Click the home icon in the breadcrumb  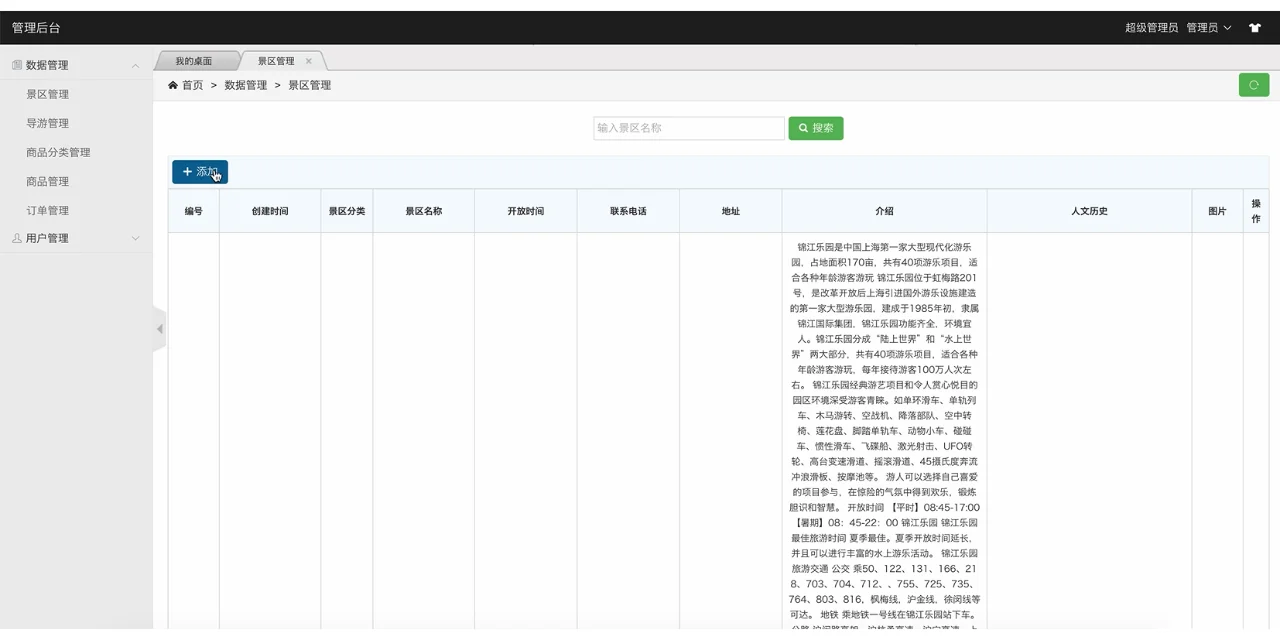[x=173, y=85]
